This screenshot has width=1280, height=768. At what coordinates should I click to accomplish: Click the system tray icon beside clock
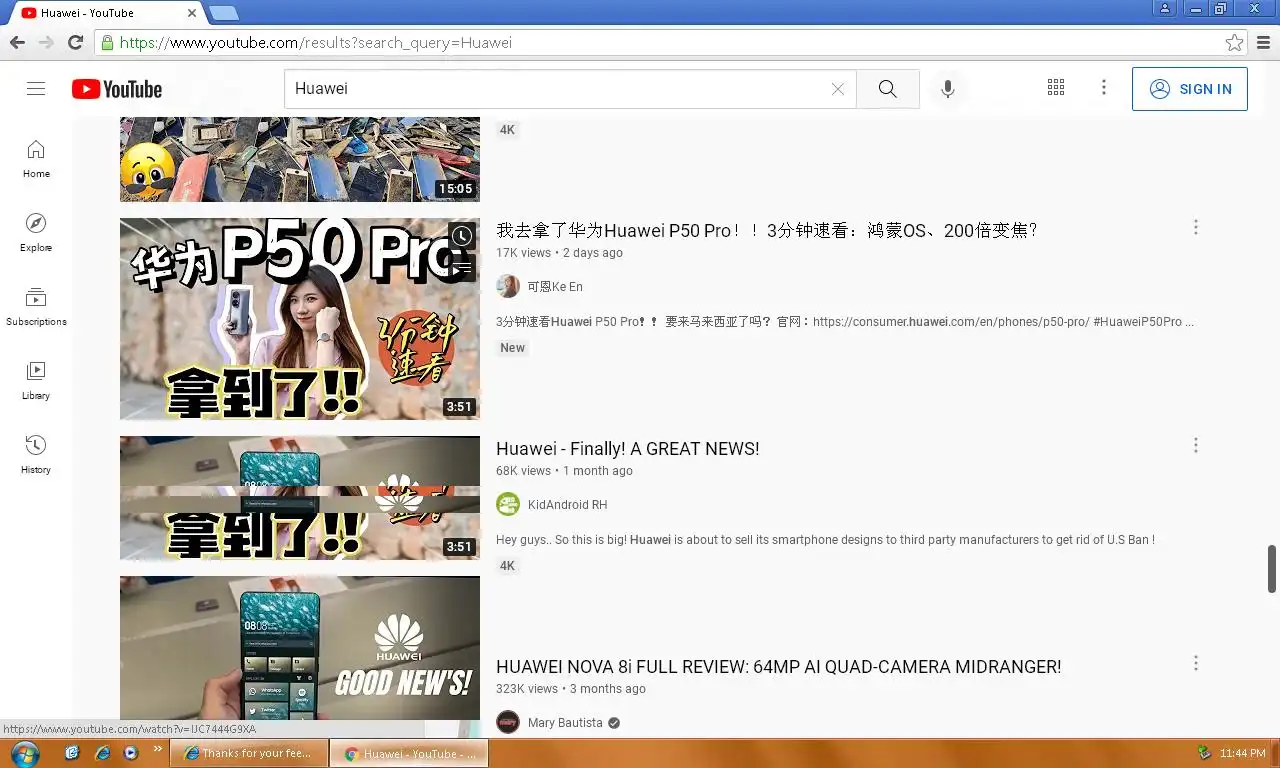pos(1203,753)
